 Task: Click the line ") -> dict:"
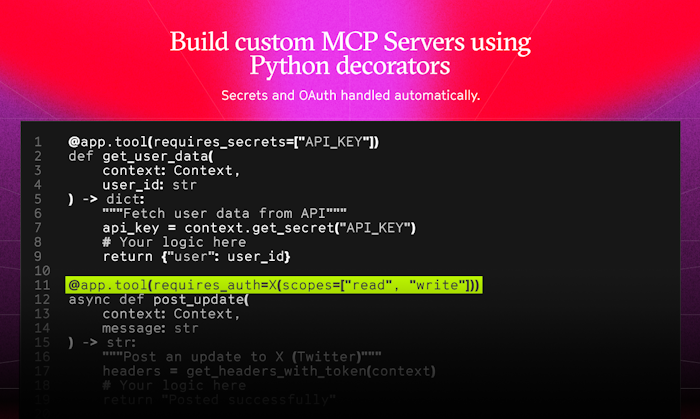106,199
